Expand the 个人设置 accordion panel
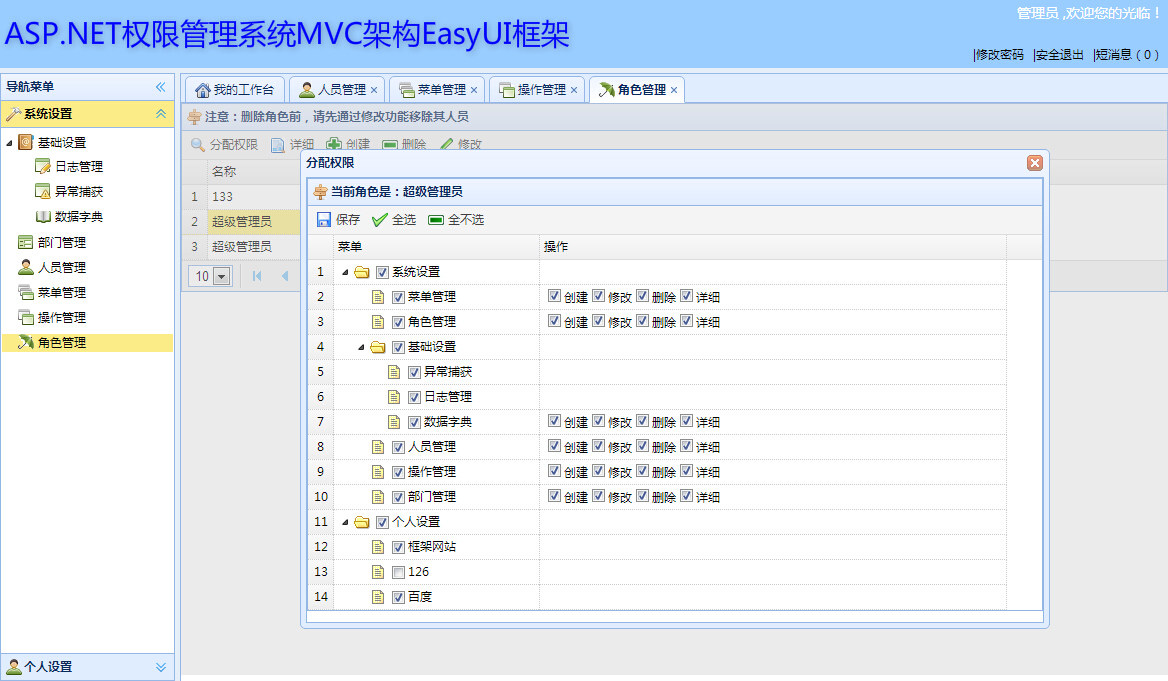 point(161,667)
